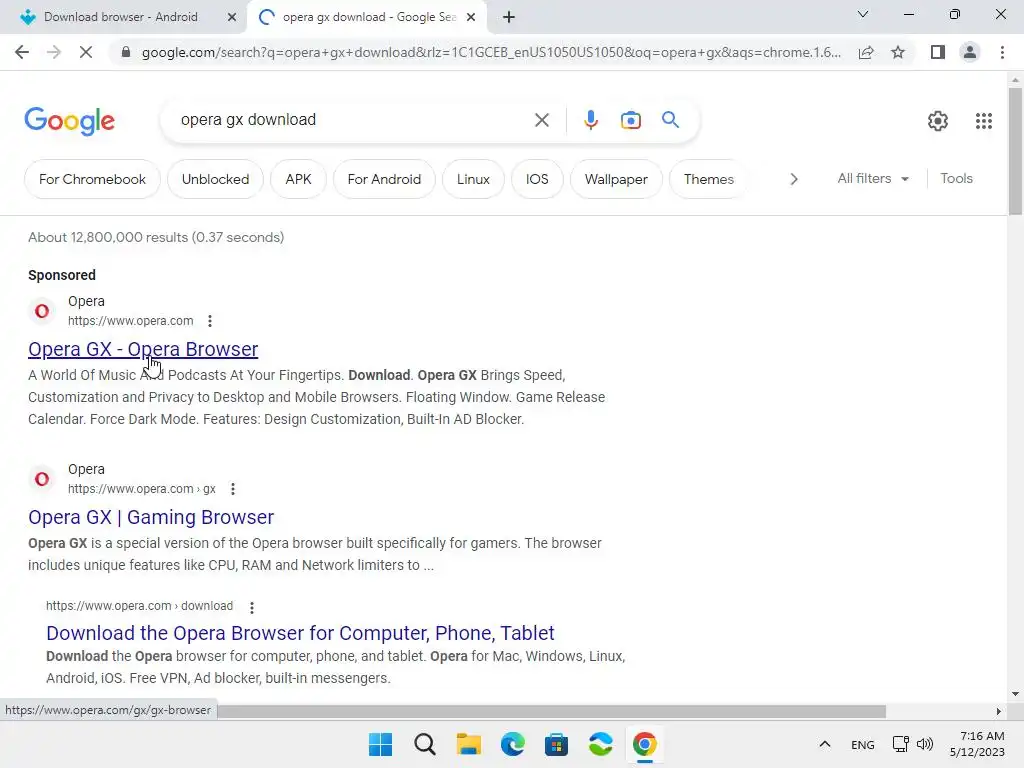Click the vertical scrollbar thumb

point(1015,150)
